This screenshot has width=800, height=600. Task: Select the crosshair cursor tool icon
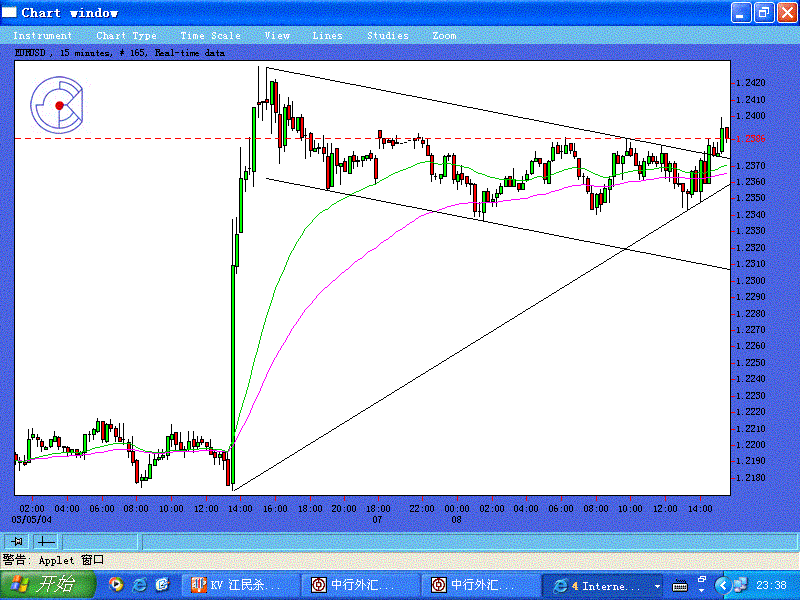click(x=46, y=541)
